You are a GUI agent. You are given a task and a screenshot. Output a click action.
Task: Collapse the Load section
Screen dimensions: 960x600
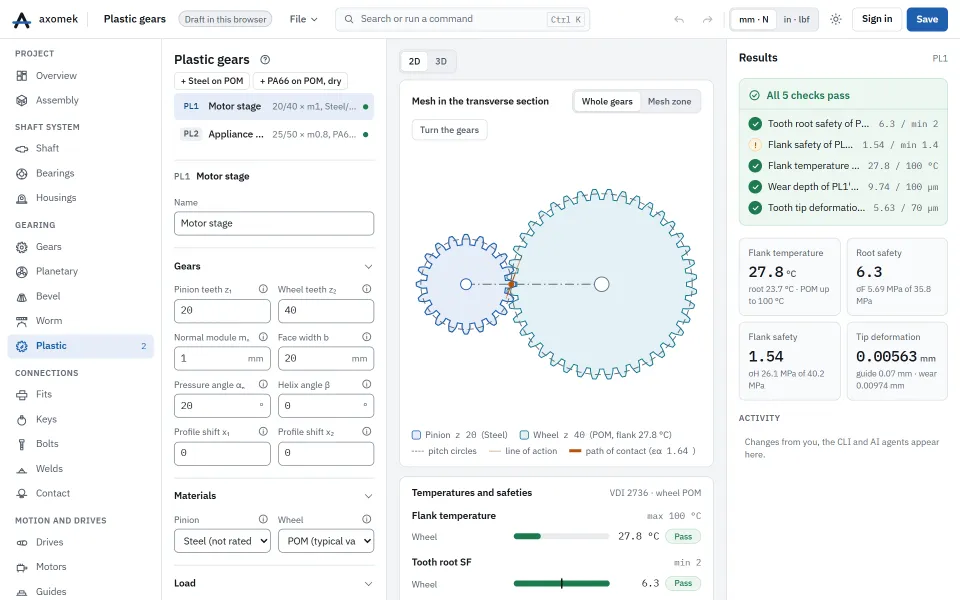368,583
